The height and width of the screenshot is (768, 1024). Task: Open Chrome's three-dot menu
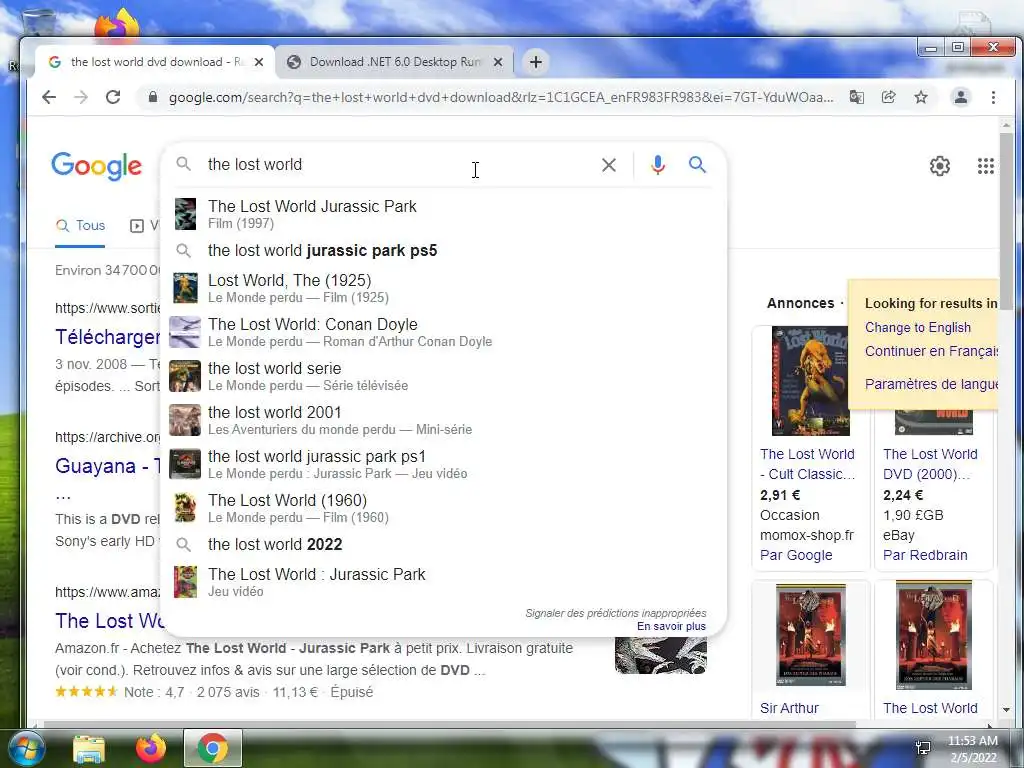[x=993, y=97]
